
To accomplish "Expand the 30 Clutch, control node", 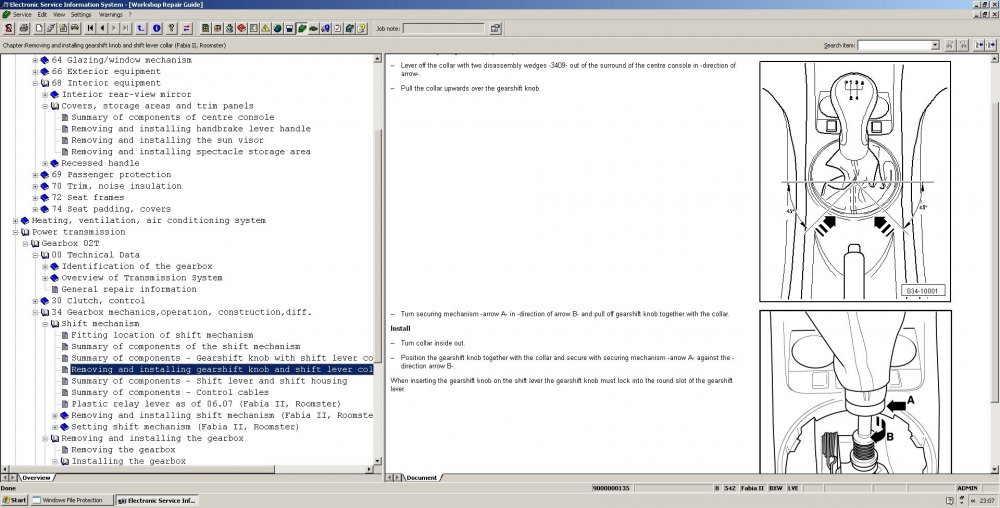I will tap(36, 301).
